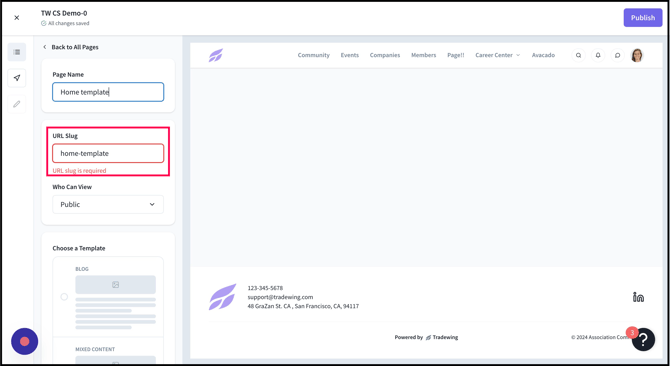Open the Companies nav item
Image resolution: width=670 pixels, height=366 pixels.
coord(385,55)
